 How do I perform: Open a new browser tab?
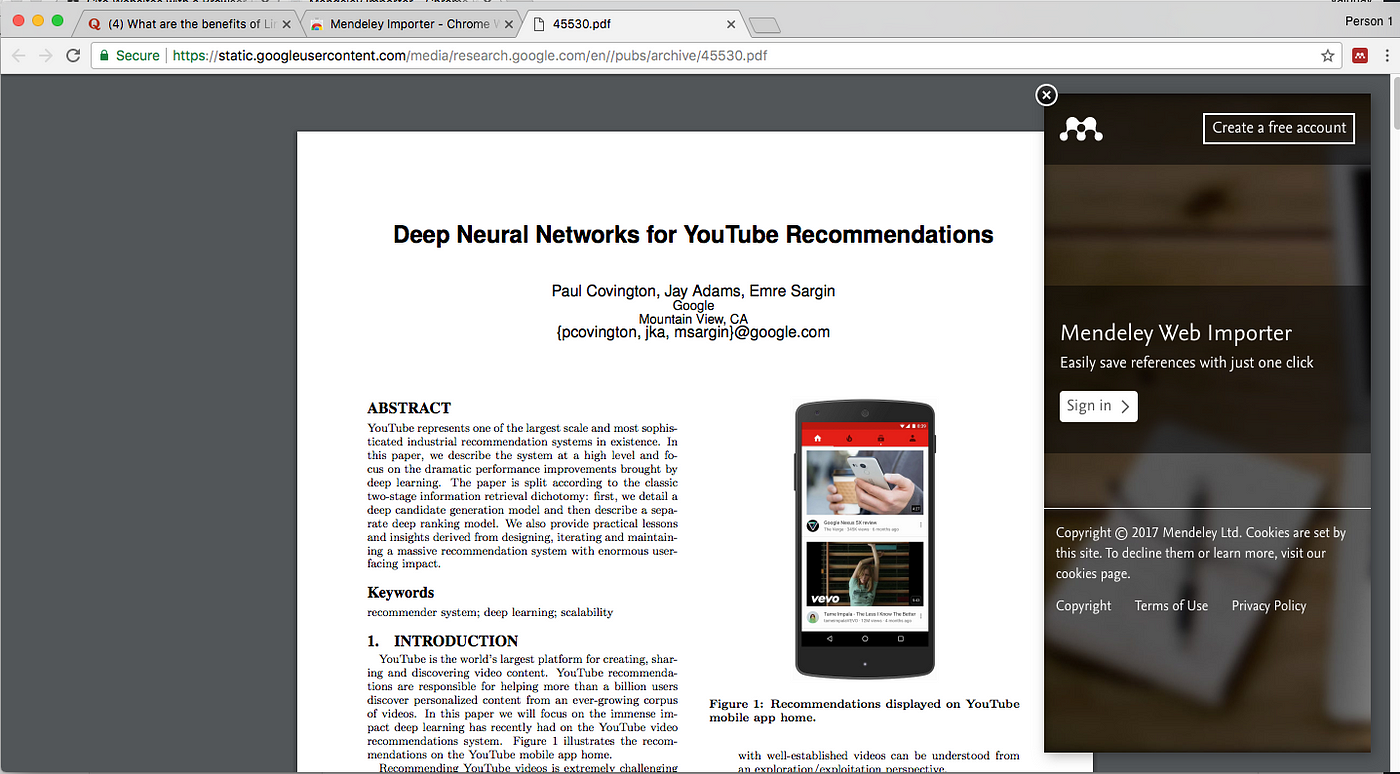(x=764, y=25)
